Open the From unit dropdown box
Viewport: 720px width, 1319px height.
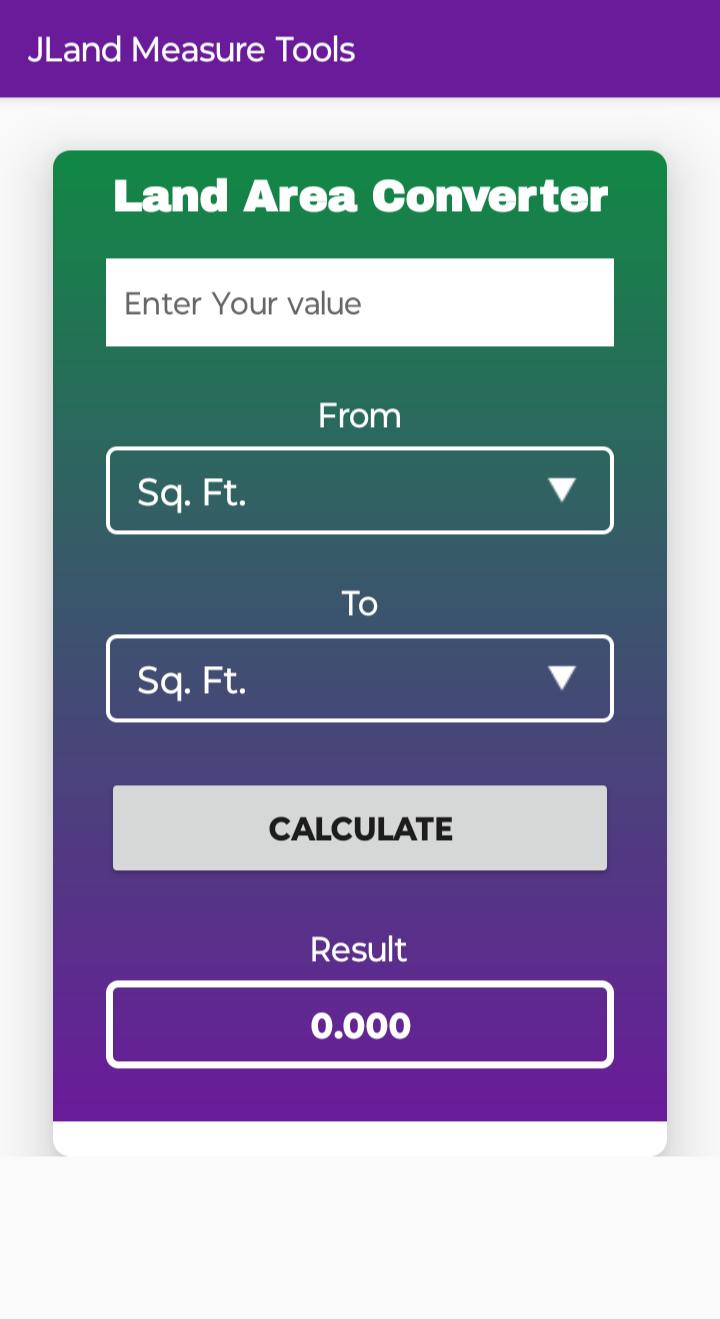pyautogui.click(x=360, y=490)
